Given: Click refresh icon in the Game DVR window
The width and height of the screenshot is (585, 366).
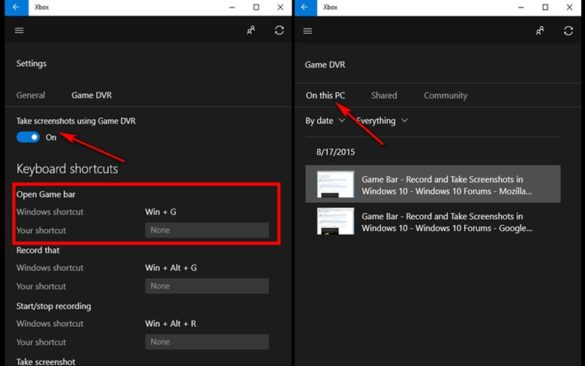Looking at the screenshot, I should coord(568,31).
